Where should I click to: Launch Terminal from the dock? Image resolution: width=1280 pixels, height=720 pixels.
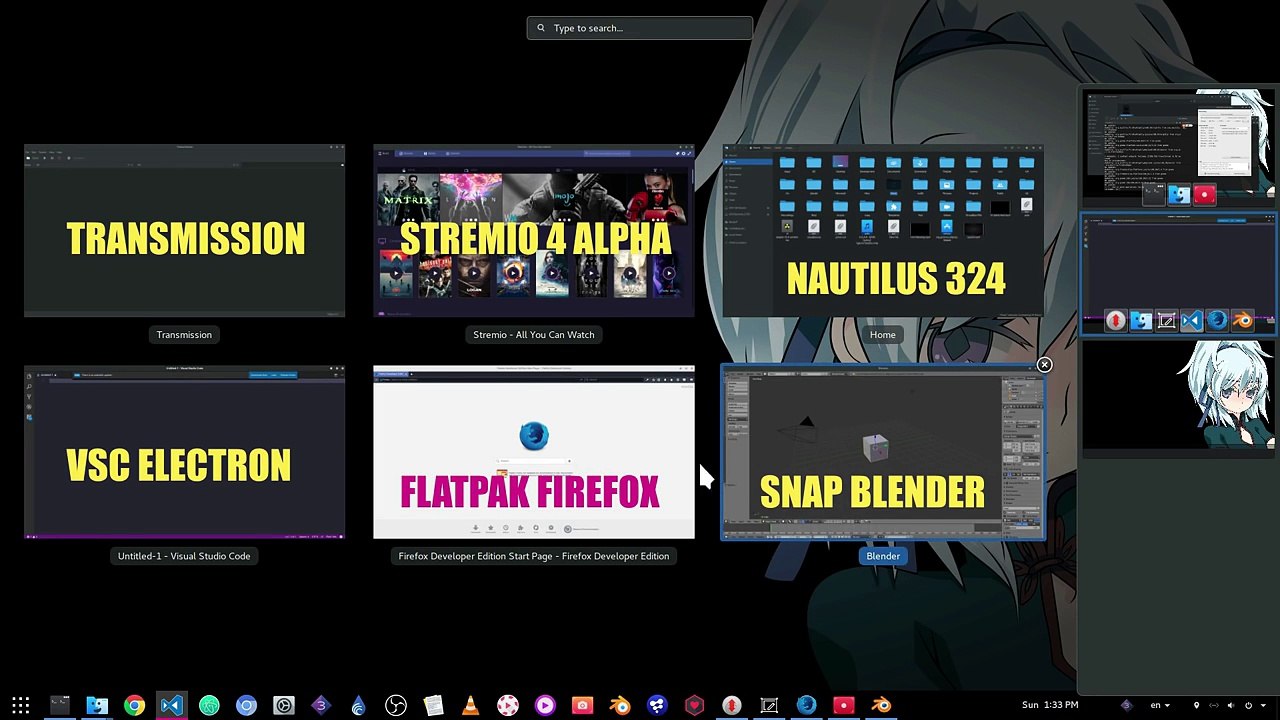(x=59, y=705)
